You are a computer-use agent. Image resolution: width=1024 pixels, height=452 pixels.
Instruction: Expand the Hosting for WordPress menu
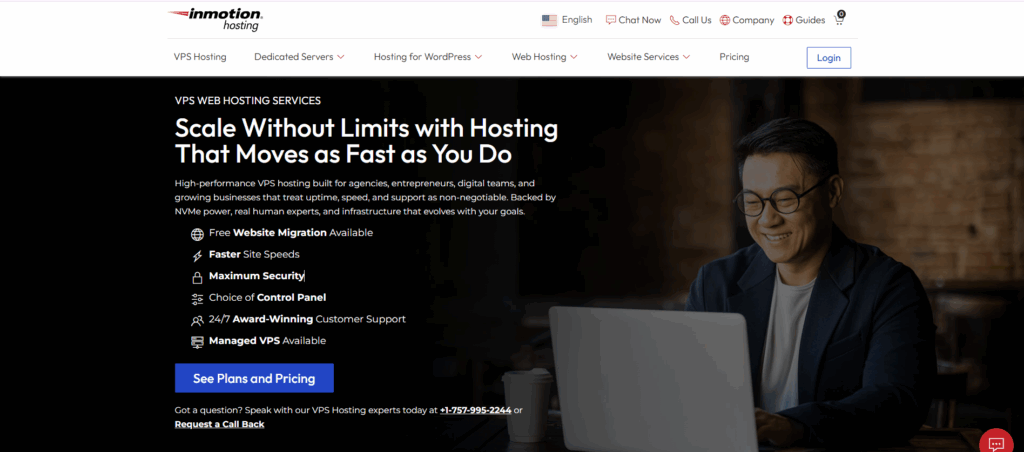(428, 57)
